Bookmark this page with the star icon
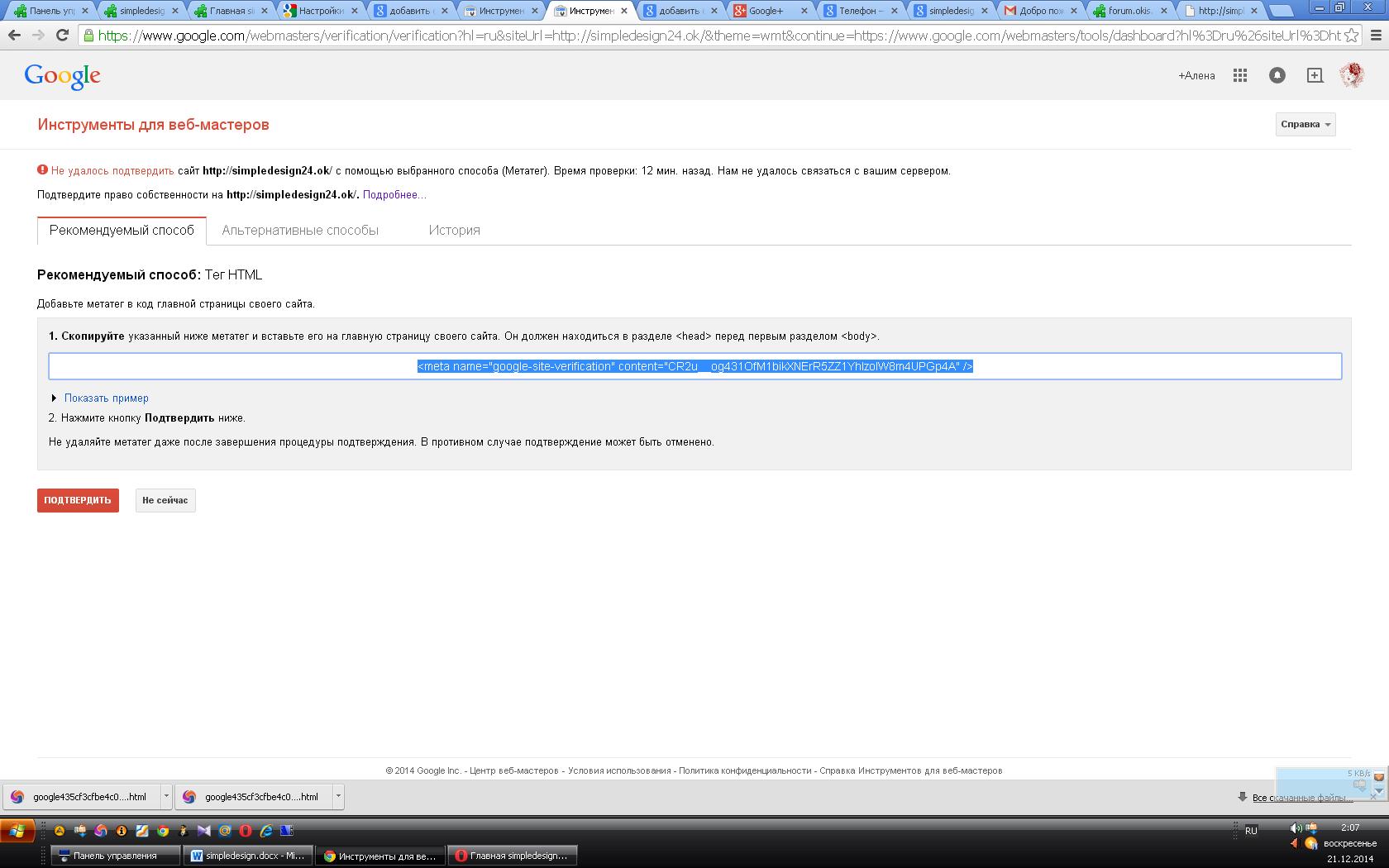This screenshot has height=868, width=1389. click(1351, 36)
